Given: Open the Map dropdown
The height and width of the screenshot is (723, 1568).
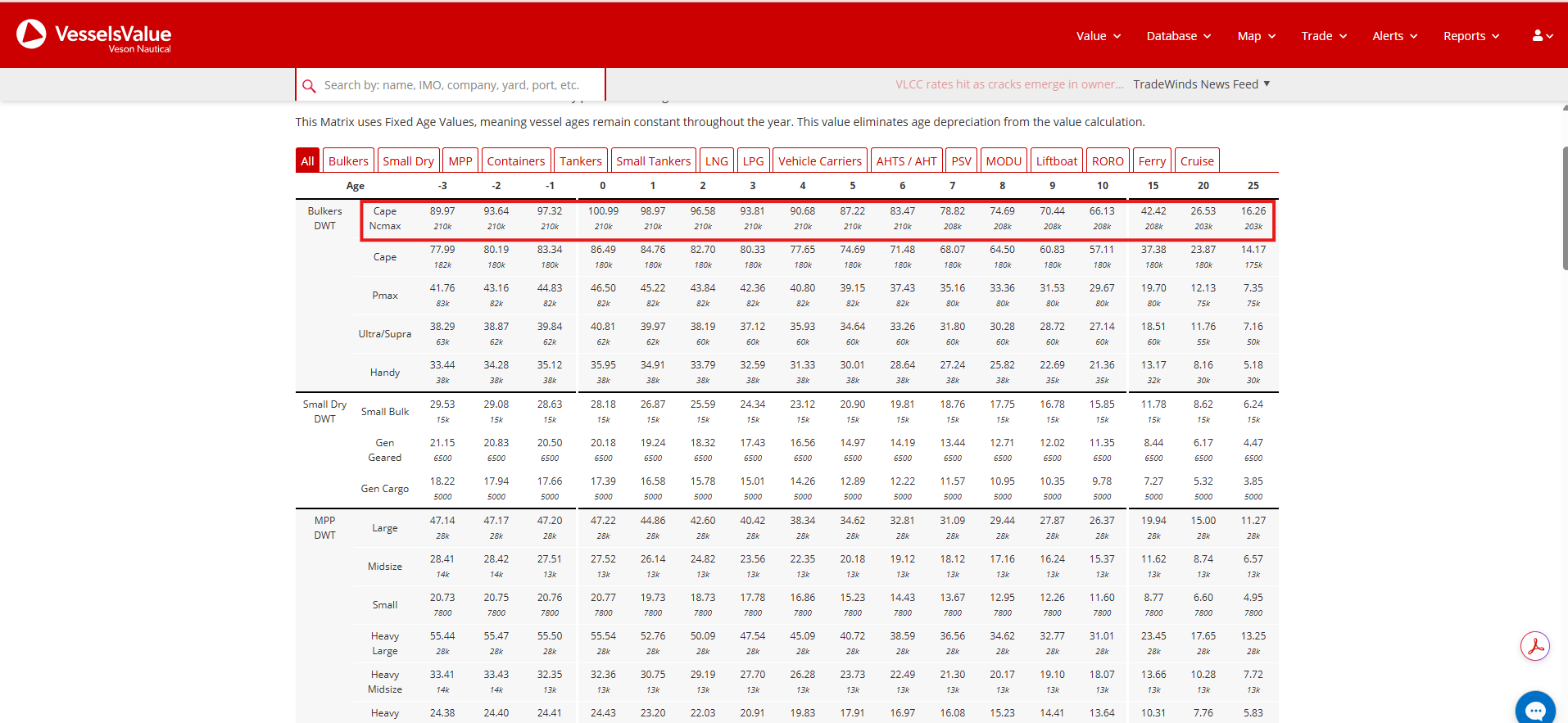Looking at the screenshot, I should click(x=1257, y=36).
